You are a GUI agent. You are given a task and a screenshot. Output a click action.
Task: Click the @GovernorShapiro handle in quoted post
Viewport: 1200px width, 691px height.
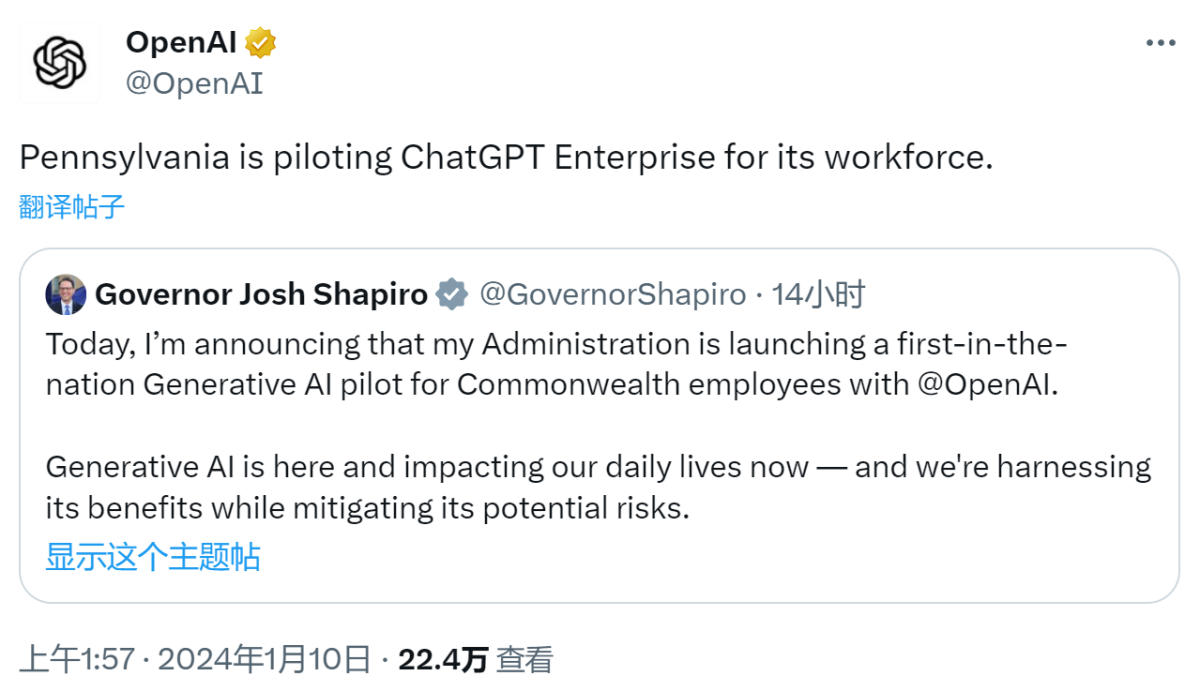[613, 295]
